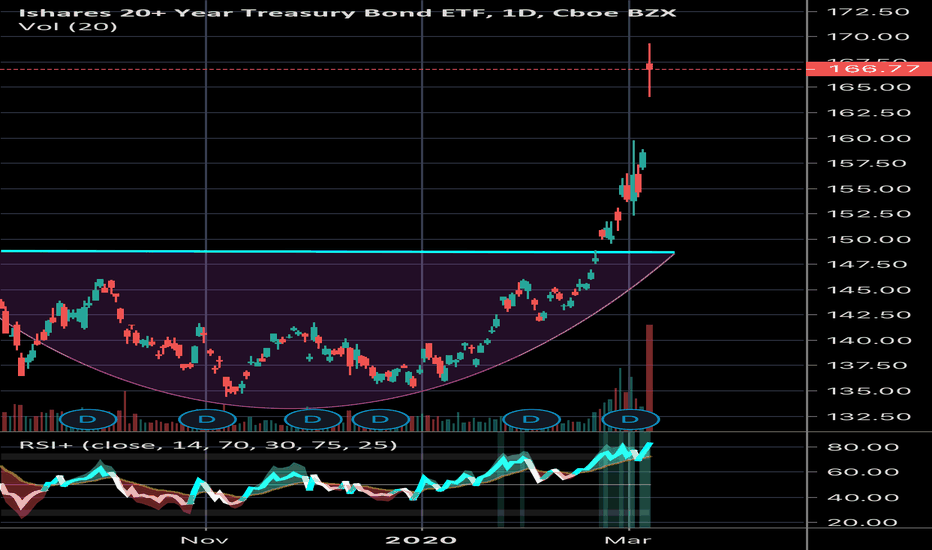The width and height of the screenshot is (932, 550).
Task: Click the D marker on the Mar gridline
Action: click(x=630, y=419)
